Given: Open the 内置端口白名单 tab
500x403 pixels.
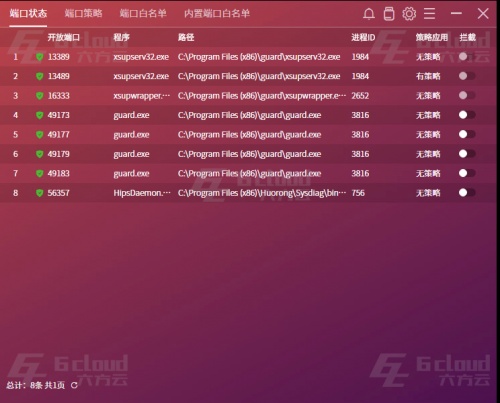Looking at the screenshot, I should [217, 14].
